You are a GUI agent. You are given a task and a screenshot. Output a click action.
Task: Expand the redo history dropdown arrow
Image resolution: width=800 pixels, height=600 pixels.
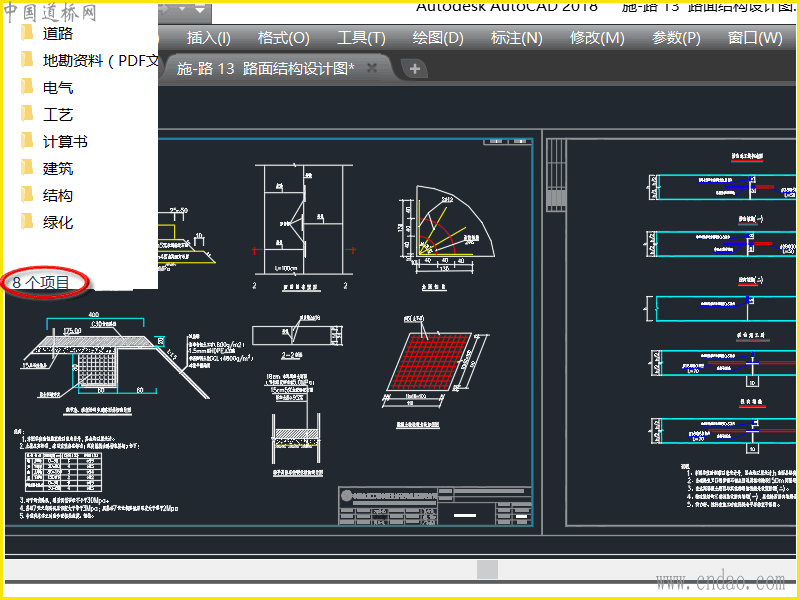click(182, 9)
